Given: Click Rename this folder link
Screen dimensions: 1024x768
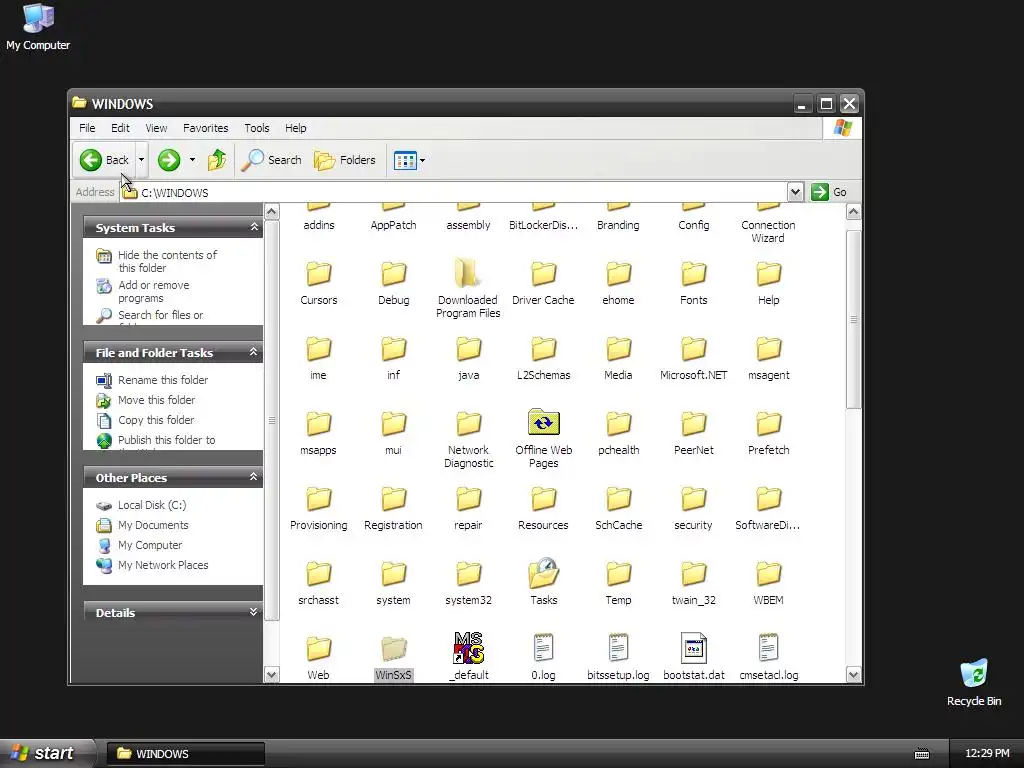Looking at the screenshot, I should point(152,380).
